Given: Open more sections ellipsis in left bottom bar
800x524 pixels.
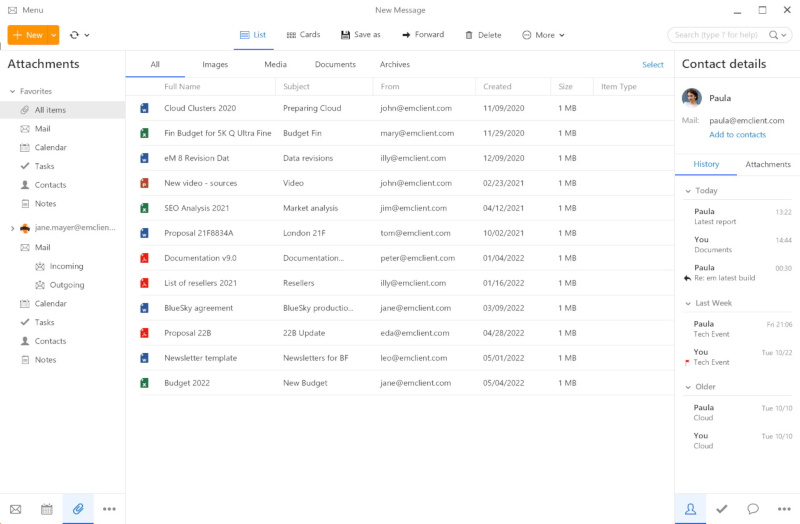Looking at the screenshot, I should coord(109,509).
